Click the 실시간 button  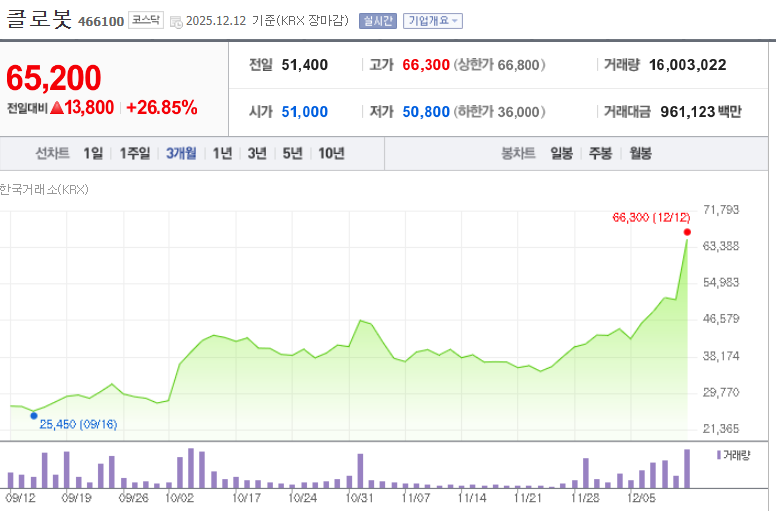pyautogui.click(x=378, y=21)
